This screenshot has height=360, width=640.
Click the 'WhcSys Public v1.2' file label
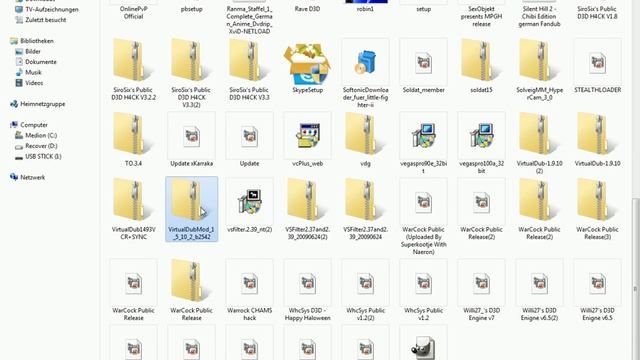(423, 314)
